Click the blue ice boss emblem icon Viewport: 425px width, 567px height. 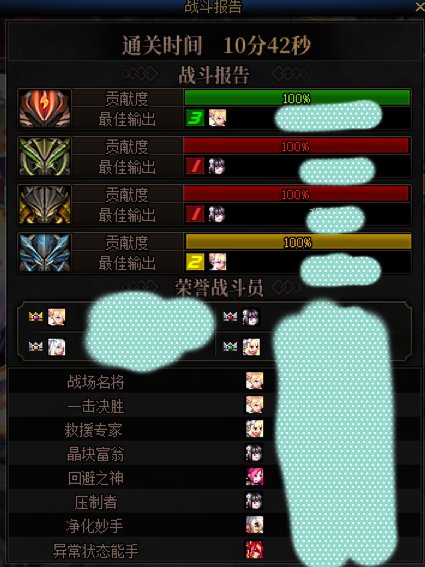pyautogui.click(x=44, y=252)
